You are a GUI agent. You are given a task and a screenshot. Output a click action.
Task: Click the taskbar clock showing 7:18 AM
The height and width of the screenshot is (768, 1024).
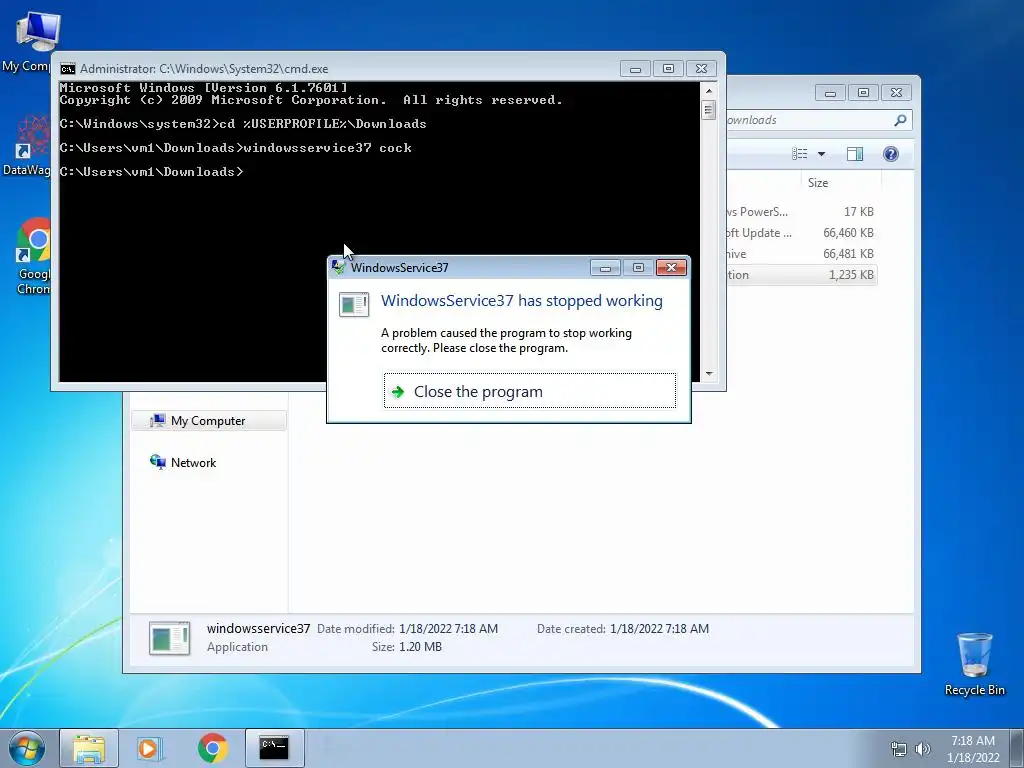[973, 748]
